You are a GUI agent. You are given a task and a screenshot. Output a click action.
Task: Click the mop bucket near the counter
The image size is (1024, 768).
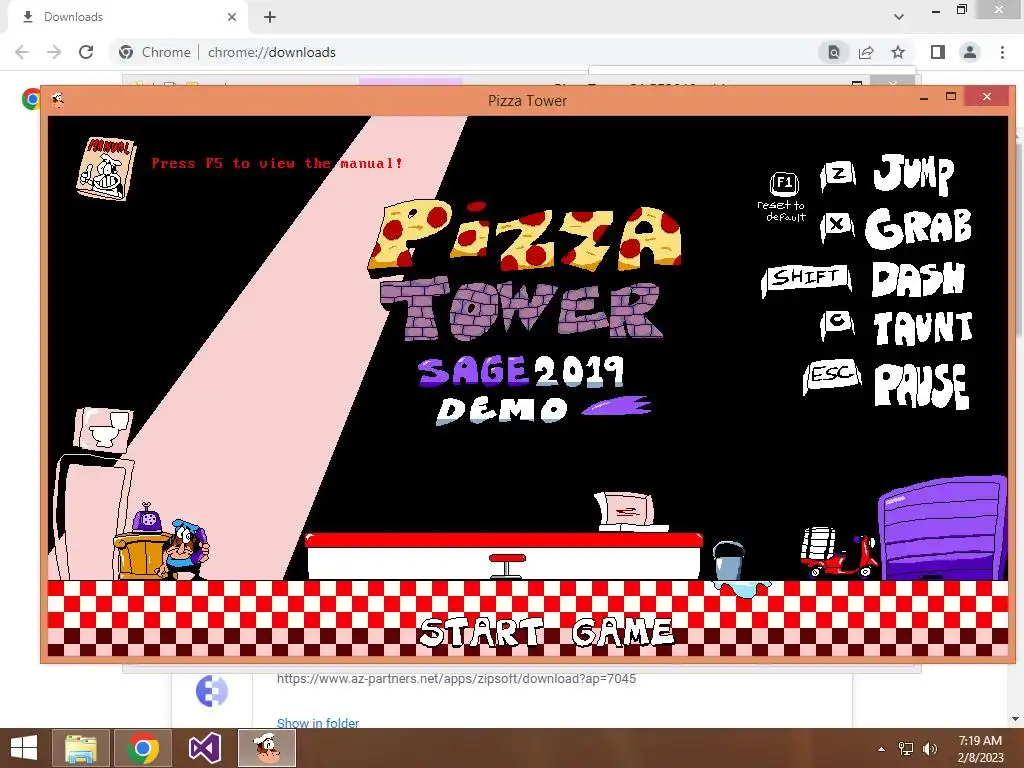728,560
